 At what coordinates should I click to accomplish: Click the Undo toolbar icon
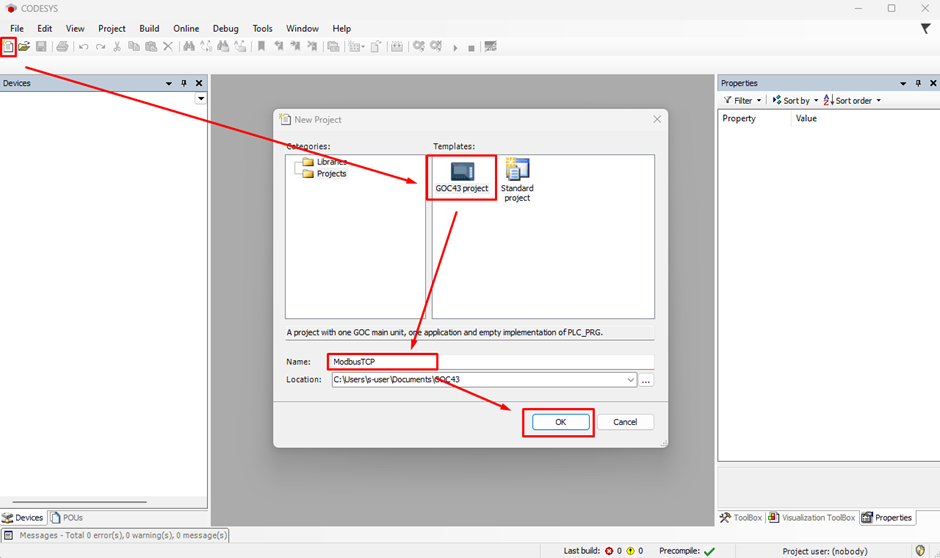click(x=83, y=47)
